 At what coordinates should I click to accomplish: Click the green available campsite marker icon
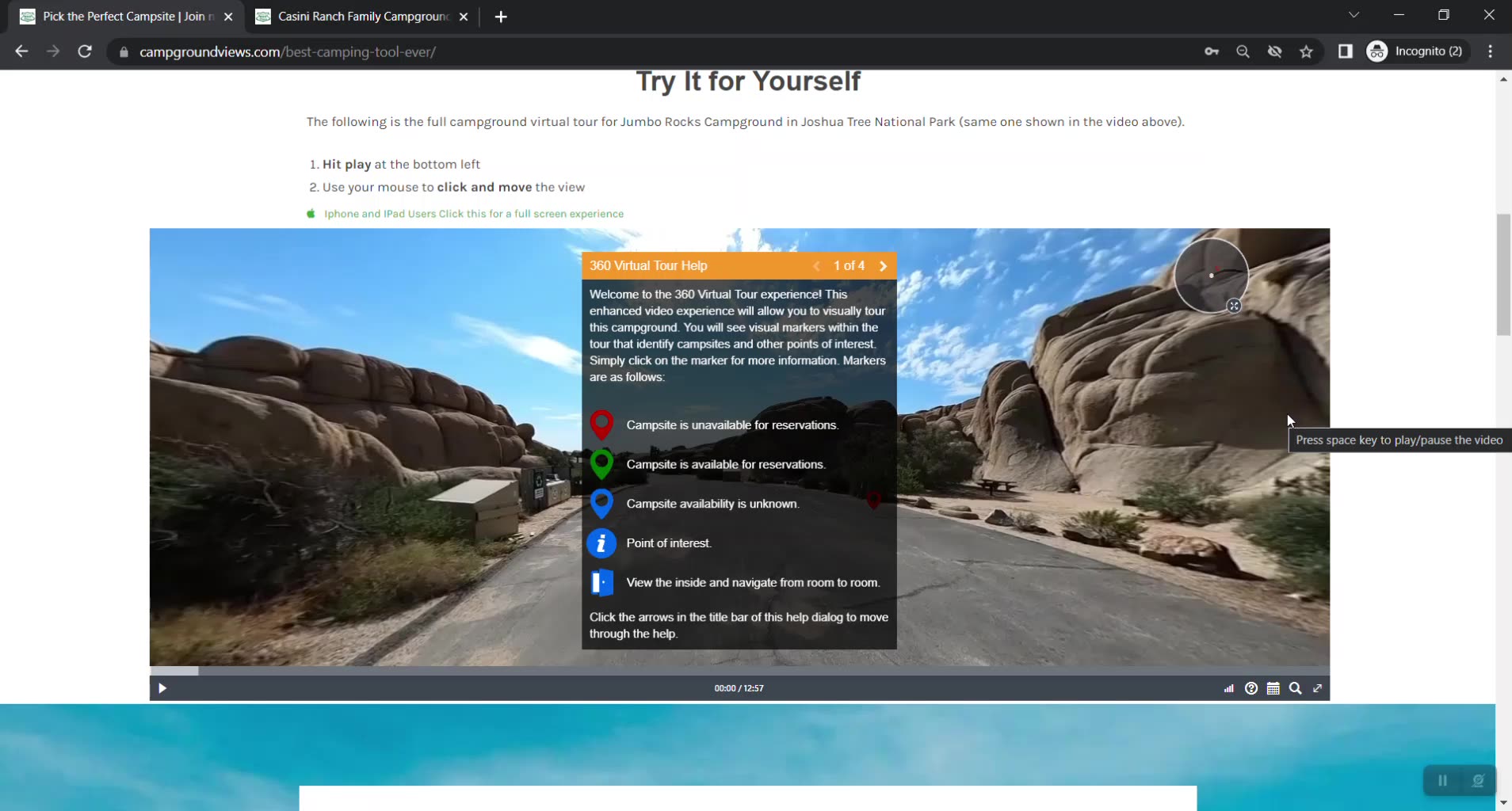pyautogui.click(x=601, y=464)
